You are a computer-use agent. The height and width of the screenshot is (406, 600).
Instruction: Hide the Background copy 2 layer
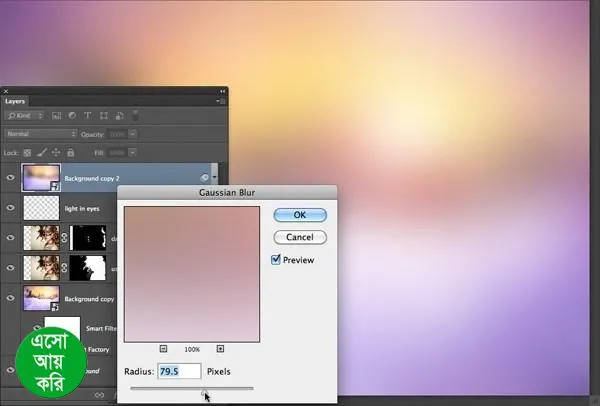click(11, 177)
